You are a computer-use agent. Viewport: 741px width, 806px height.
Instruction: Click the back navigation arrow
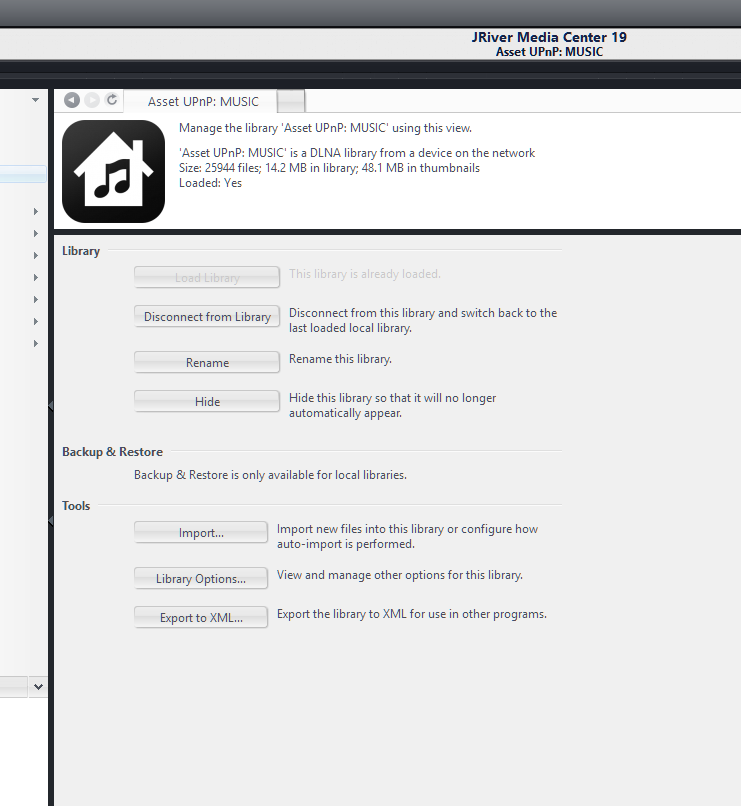[x=71, y=100]
